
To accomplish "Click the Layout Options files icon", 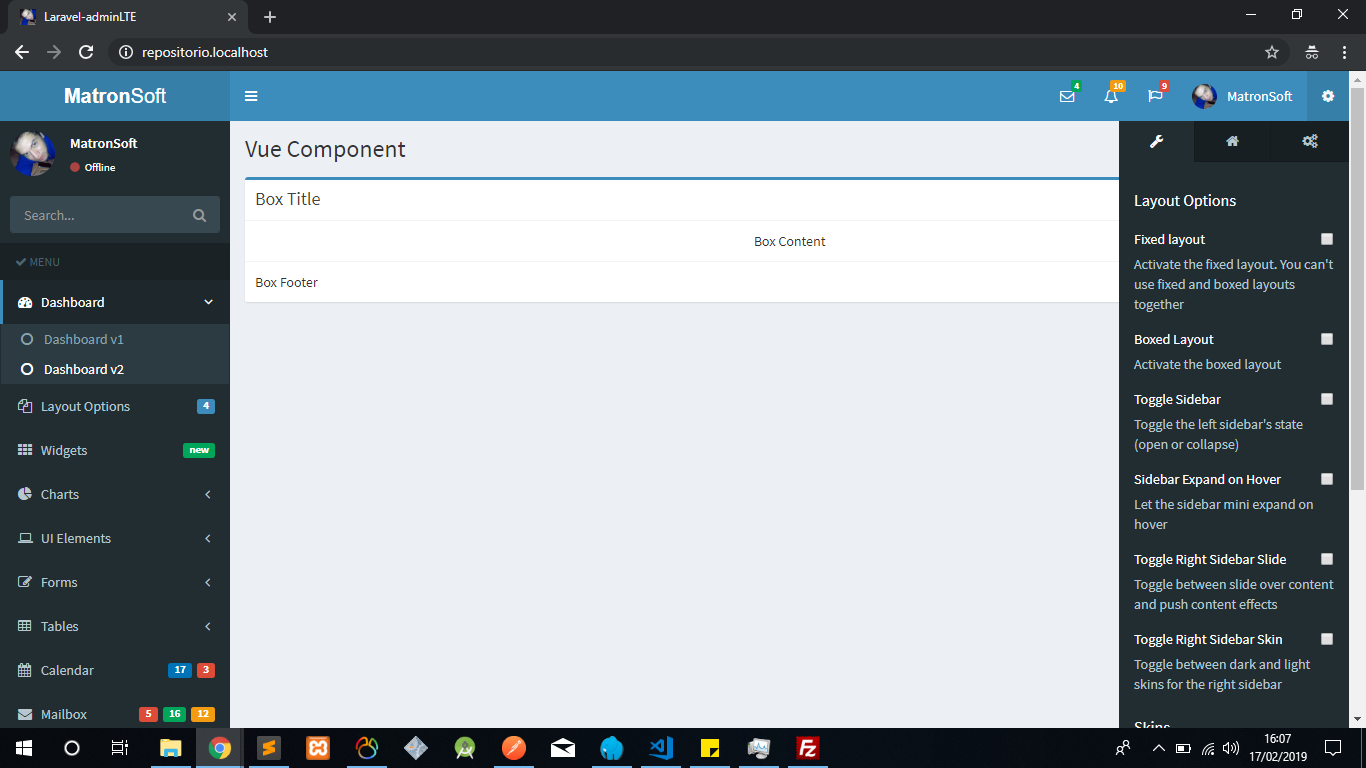I will pyautogui.click(x=25, y=406).
